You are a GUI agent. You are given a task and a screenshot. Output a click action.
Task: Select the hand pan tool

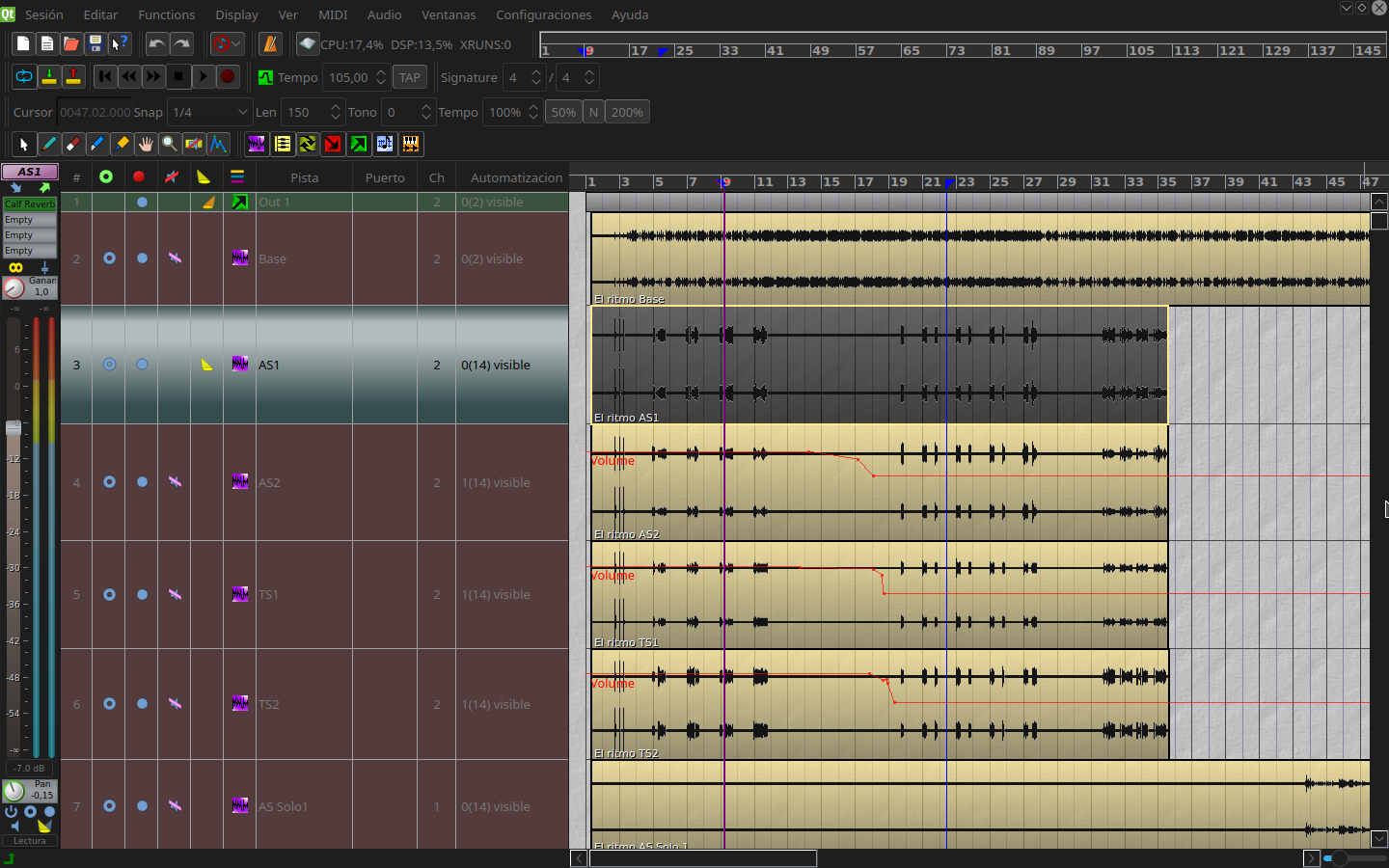coord(146,144)
